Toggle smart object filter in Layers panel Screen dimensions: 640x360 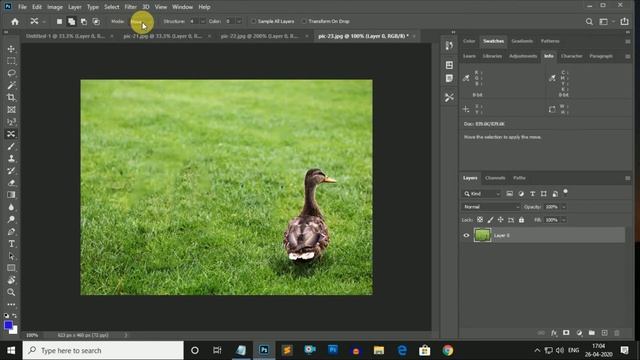pos(555,194)
